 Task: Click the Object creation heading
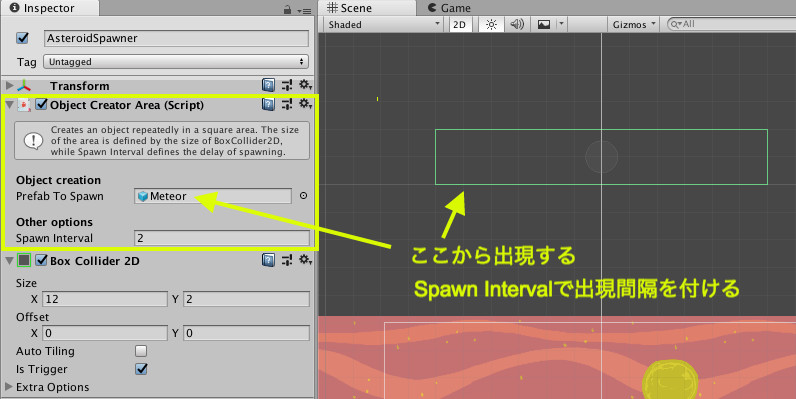[58, 180]
